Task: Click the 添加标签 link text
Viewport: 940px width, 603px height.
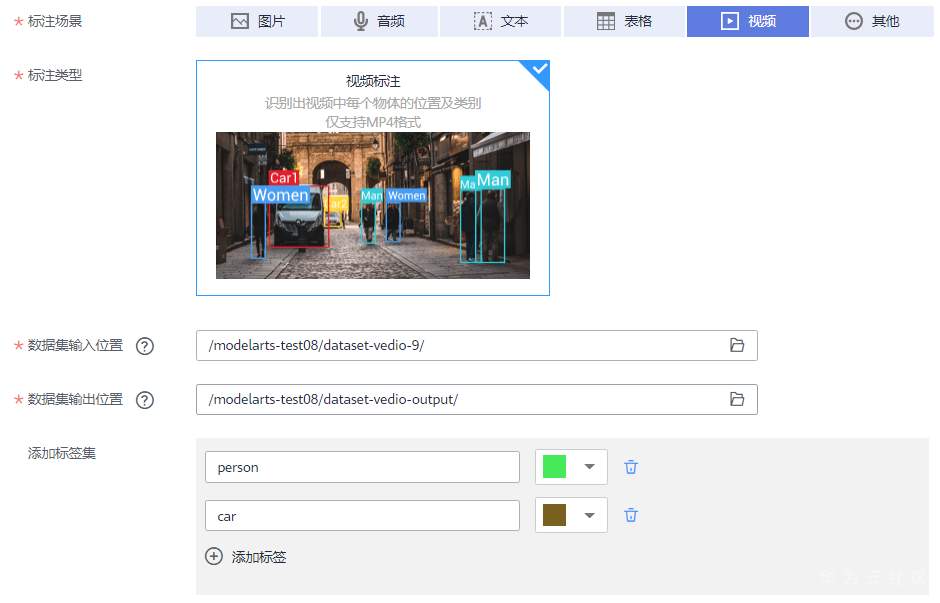Action: (259, 557)
